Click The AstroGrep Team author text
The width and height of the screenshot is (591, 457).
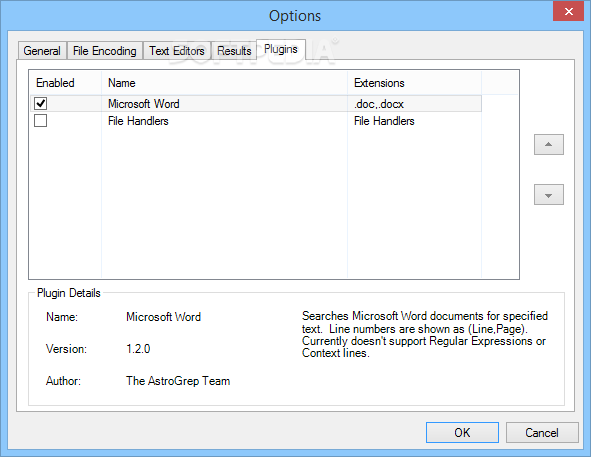[x=178, y=381]
